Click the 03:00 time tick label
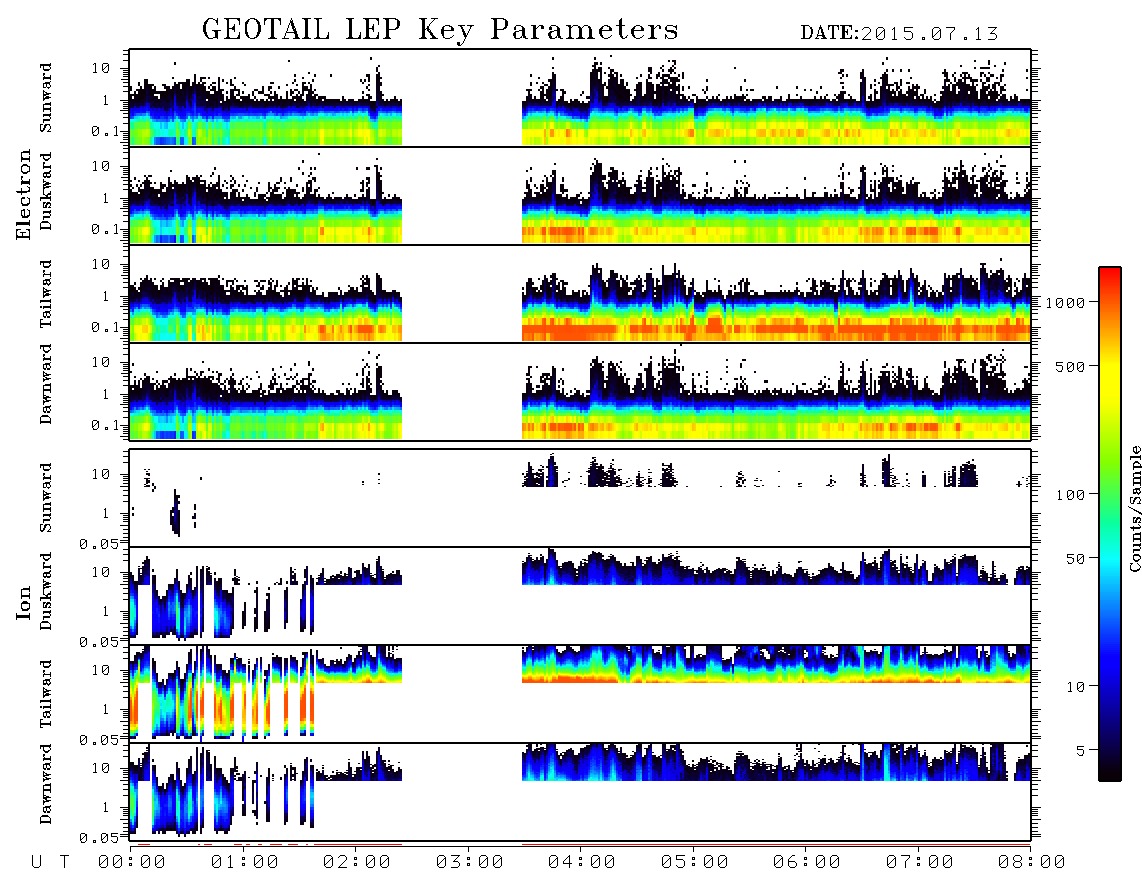1142x880 pixels. pyautogui.click(x=470, y=863)
